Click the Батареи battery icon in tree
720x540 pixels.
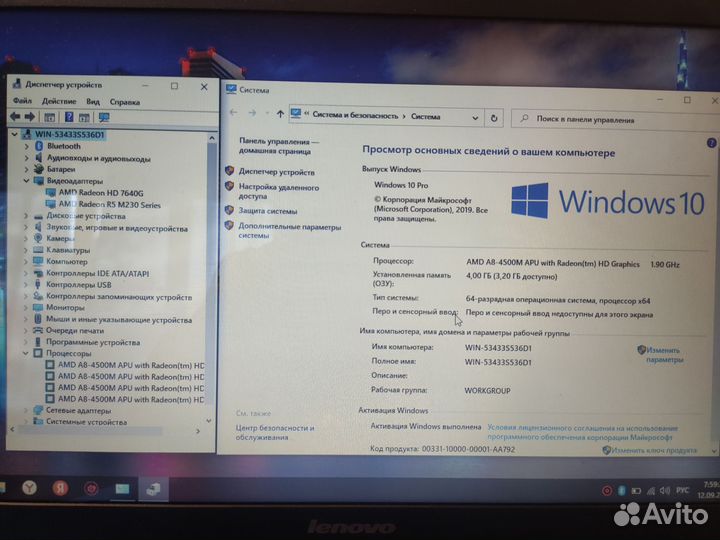pos(39,169)
